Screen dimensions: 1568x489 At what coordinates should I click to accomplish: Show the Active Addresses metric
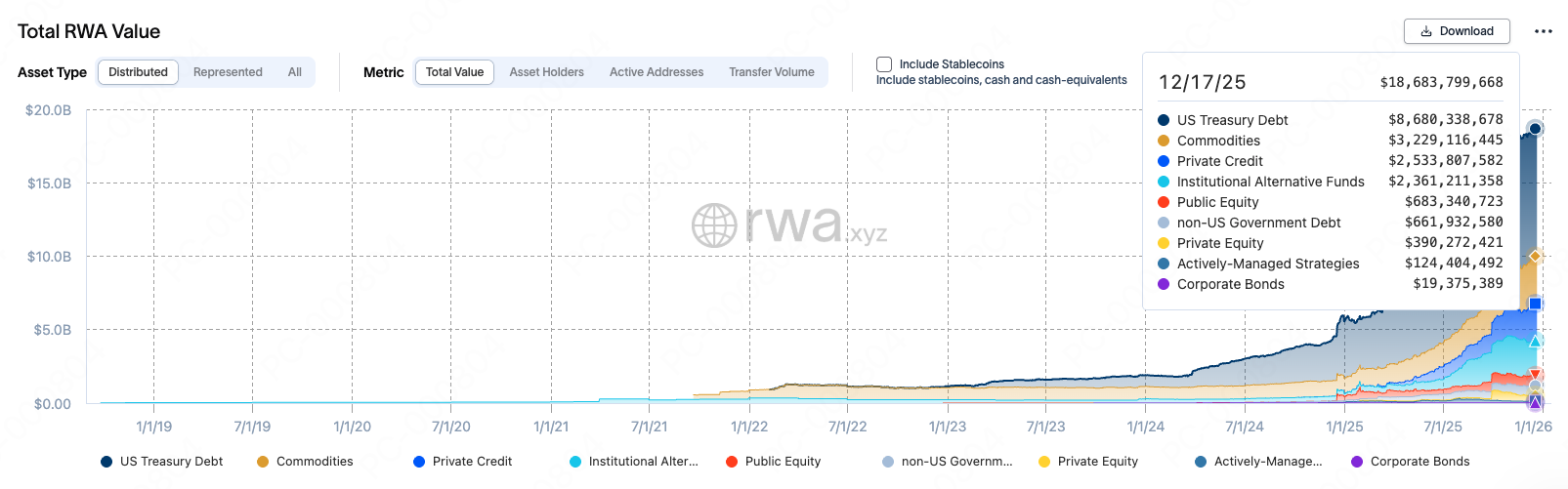coord(657,72)
